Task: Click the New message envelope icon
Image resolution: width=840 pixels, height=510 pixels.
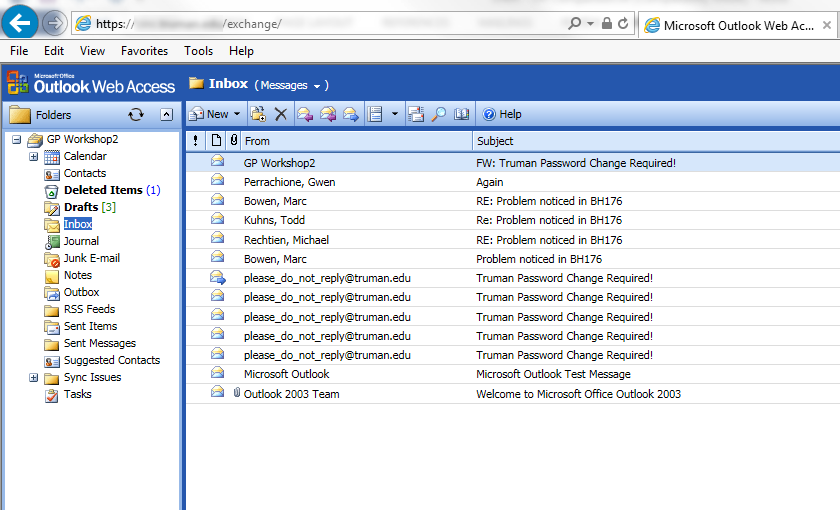Action: pyautogui.click(x=197, y=114)
